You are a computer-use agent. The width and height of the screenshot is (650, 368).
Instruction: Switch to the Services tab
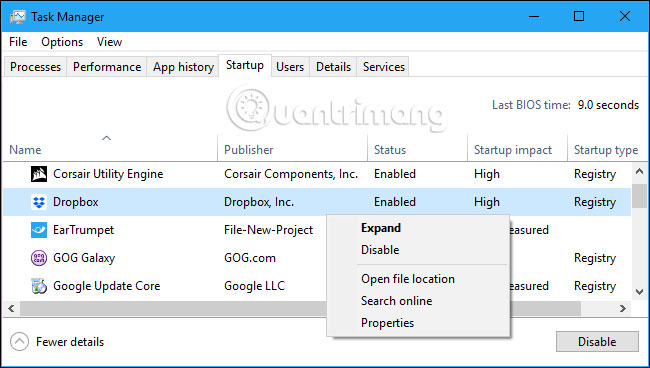click(x=384, y=67)
